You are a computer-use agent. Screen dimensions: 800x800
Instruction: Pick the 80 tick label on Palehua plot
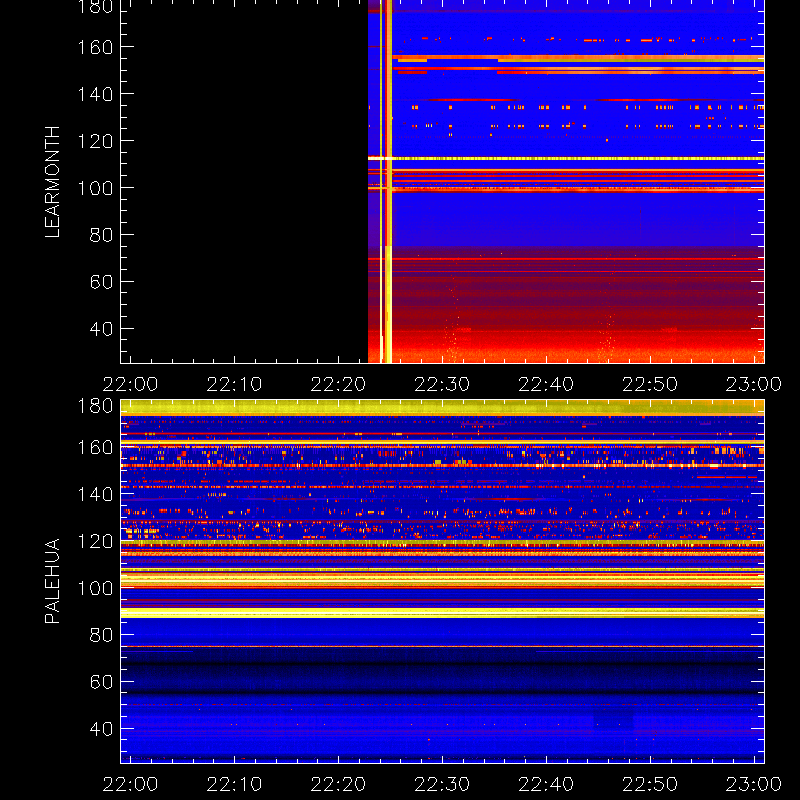click(101, 635)
